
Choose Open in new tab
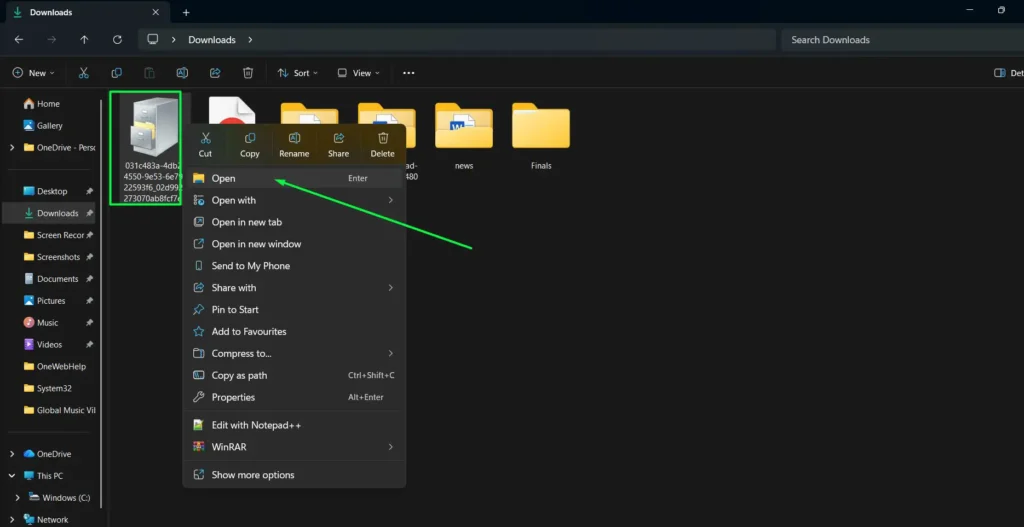pos(294,222)
